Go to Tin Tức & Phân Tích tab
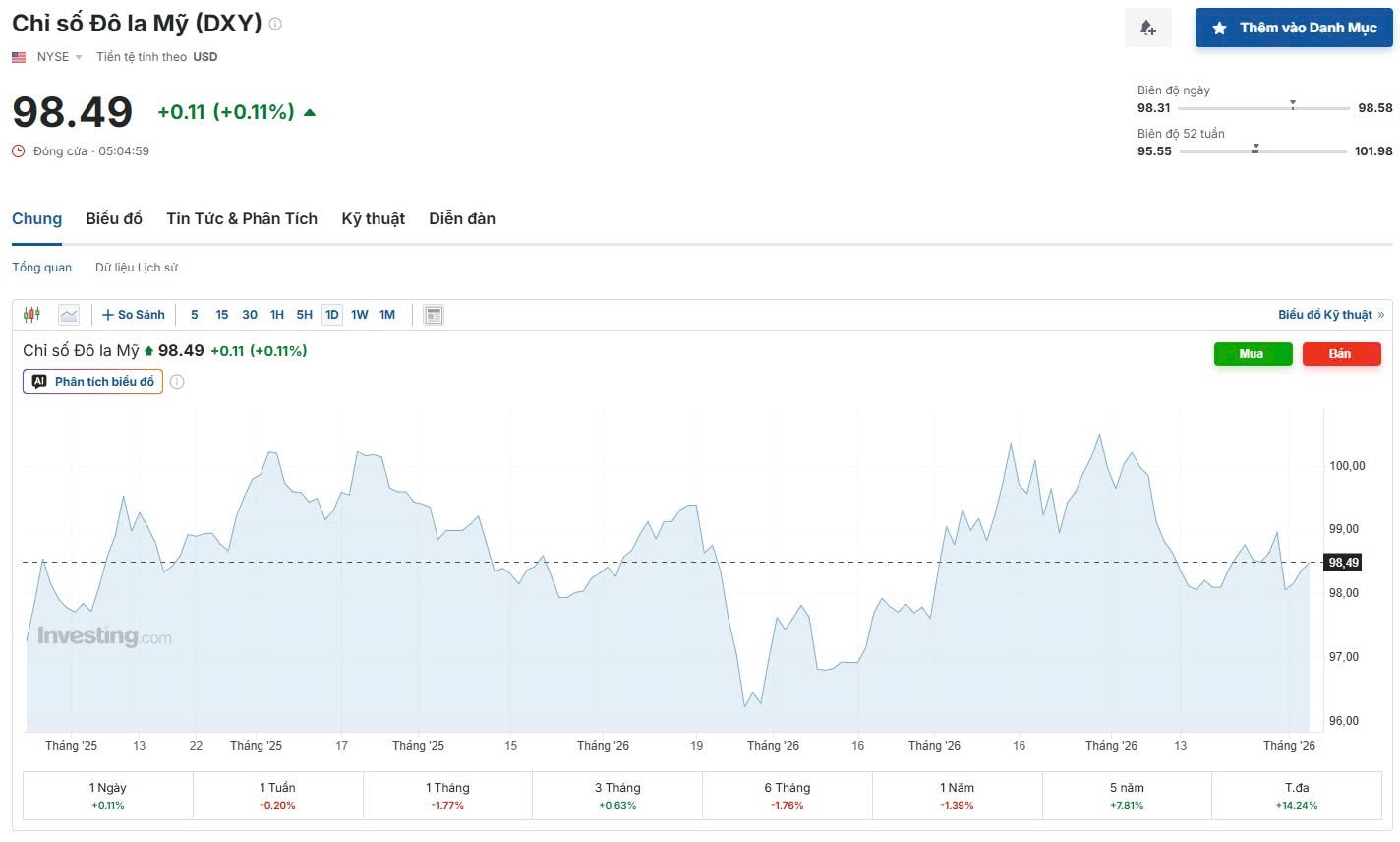Viewport: 1400px width, 842px height. tap(242, 218)
